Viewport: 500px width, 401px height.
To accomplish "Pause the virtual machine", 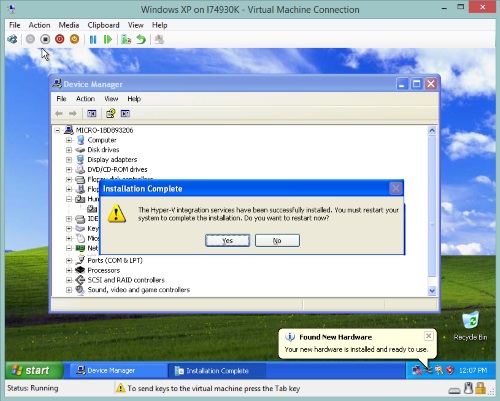I will point(93,40).
